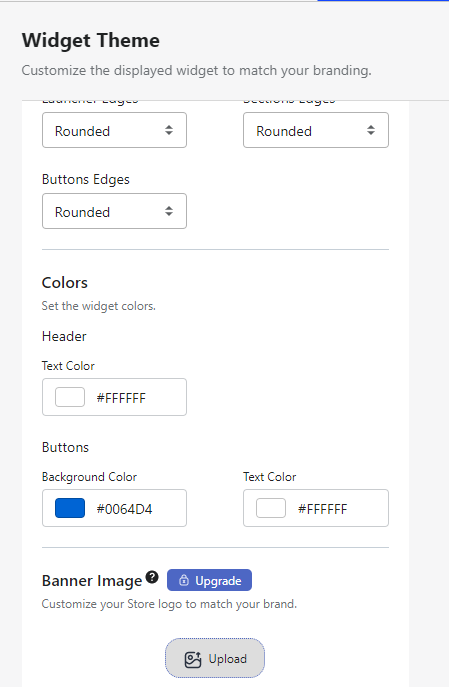
Task: Click the arrows icon on the Buttons Edges dropdown
Action: tap(169, 211)
